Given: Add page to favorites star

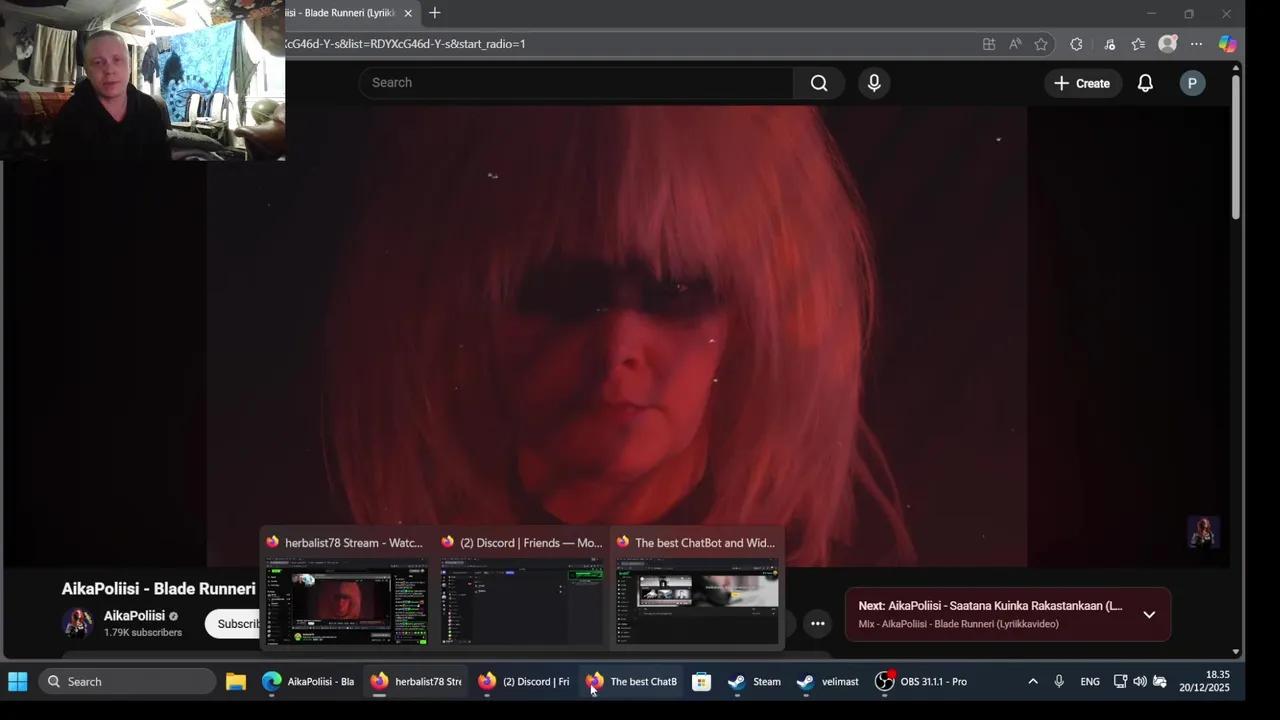Looking at the screenshot, I should pyautogui.click(x=1041, y=44).
